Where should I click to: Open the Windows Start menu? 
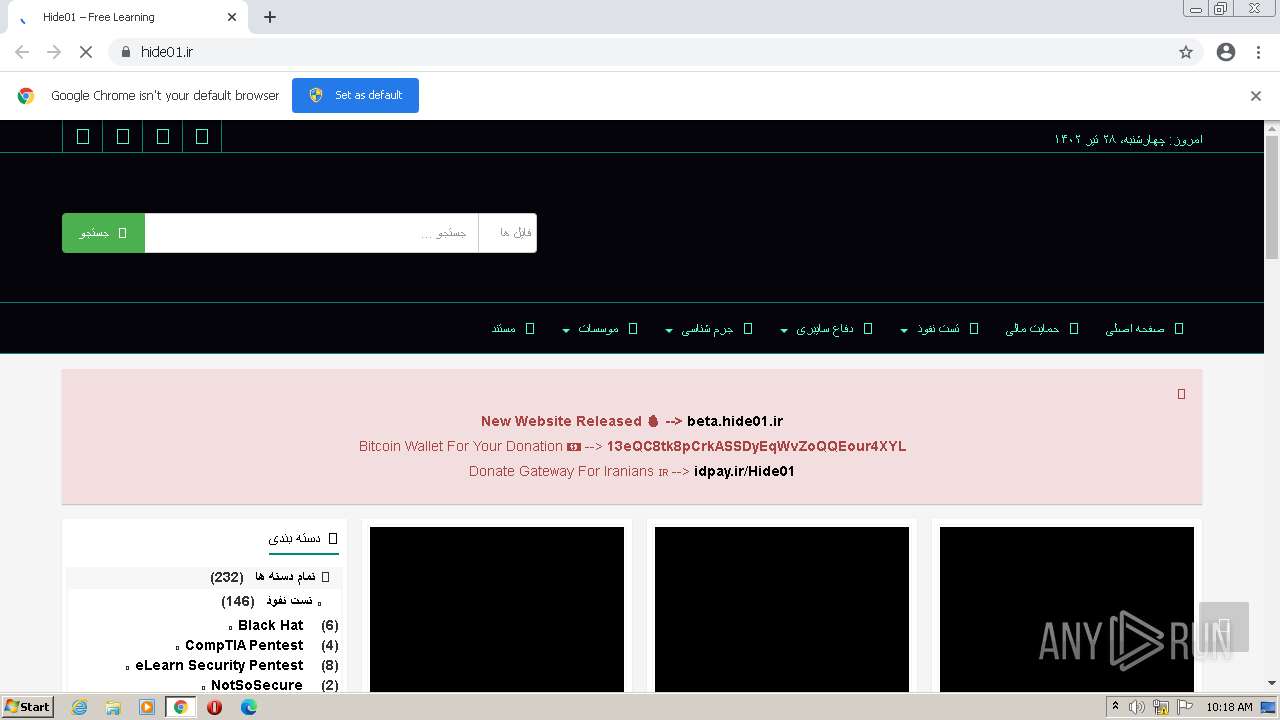pyautogui.click(x=28, y=706)
